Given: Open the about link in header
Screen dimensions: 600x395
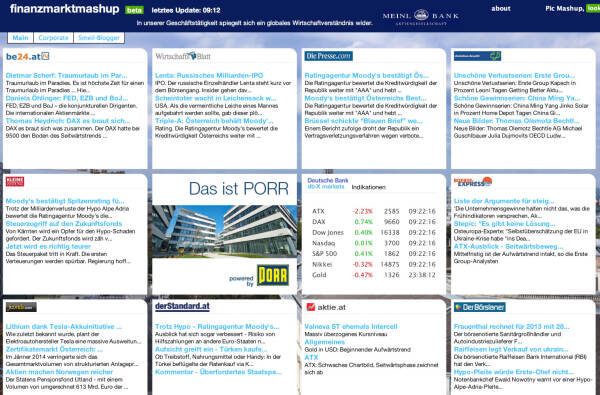Looking at the screenshot, I should [501, 8].
